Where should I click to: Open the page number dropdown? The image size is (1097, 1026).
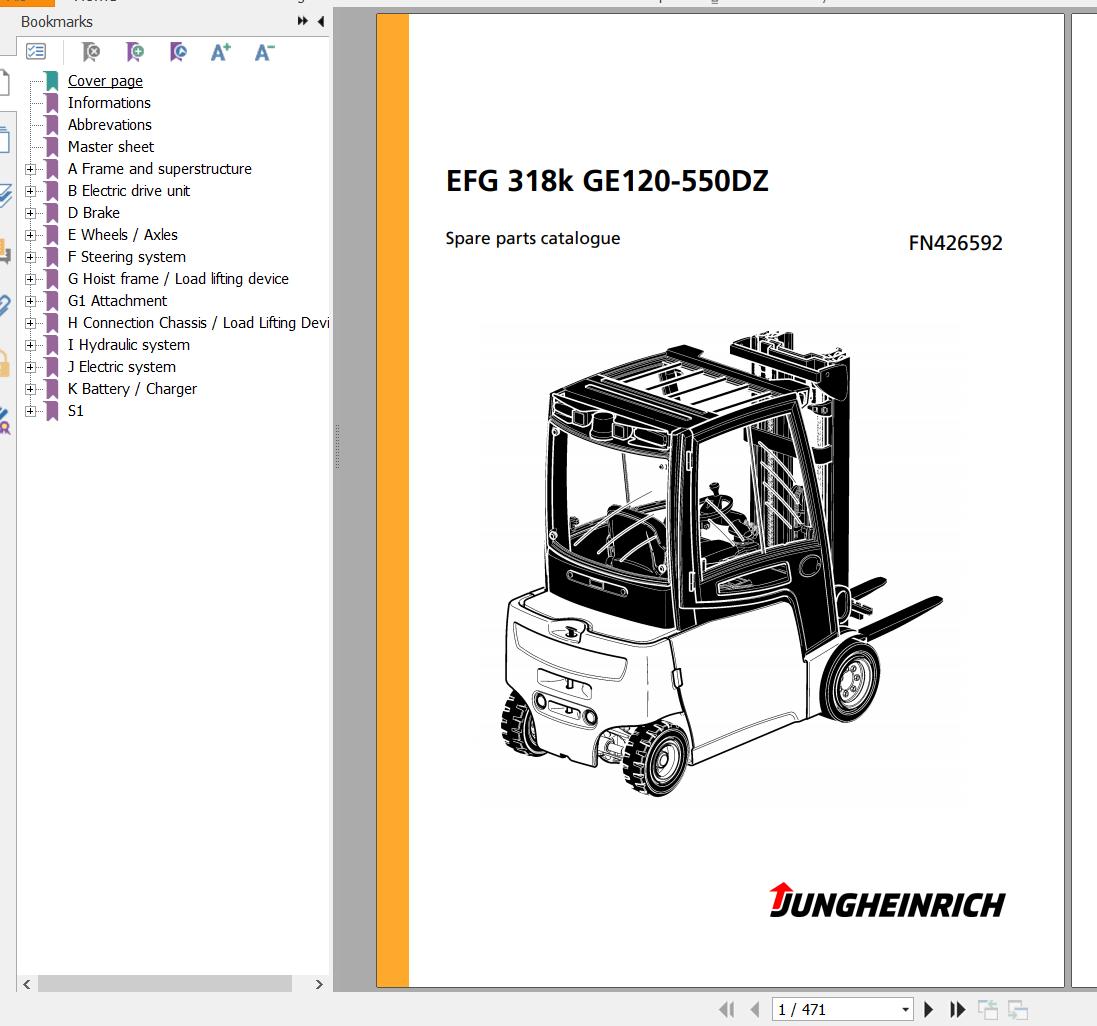tap(905, 1010)
